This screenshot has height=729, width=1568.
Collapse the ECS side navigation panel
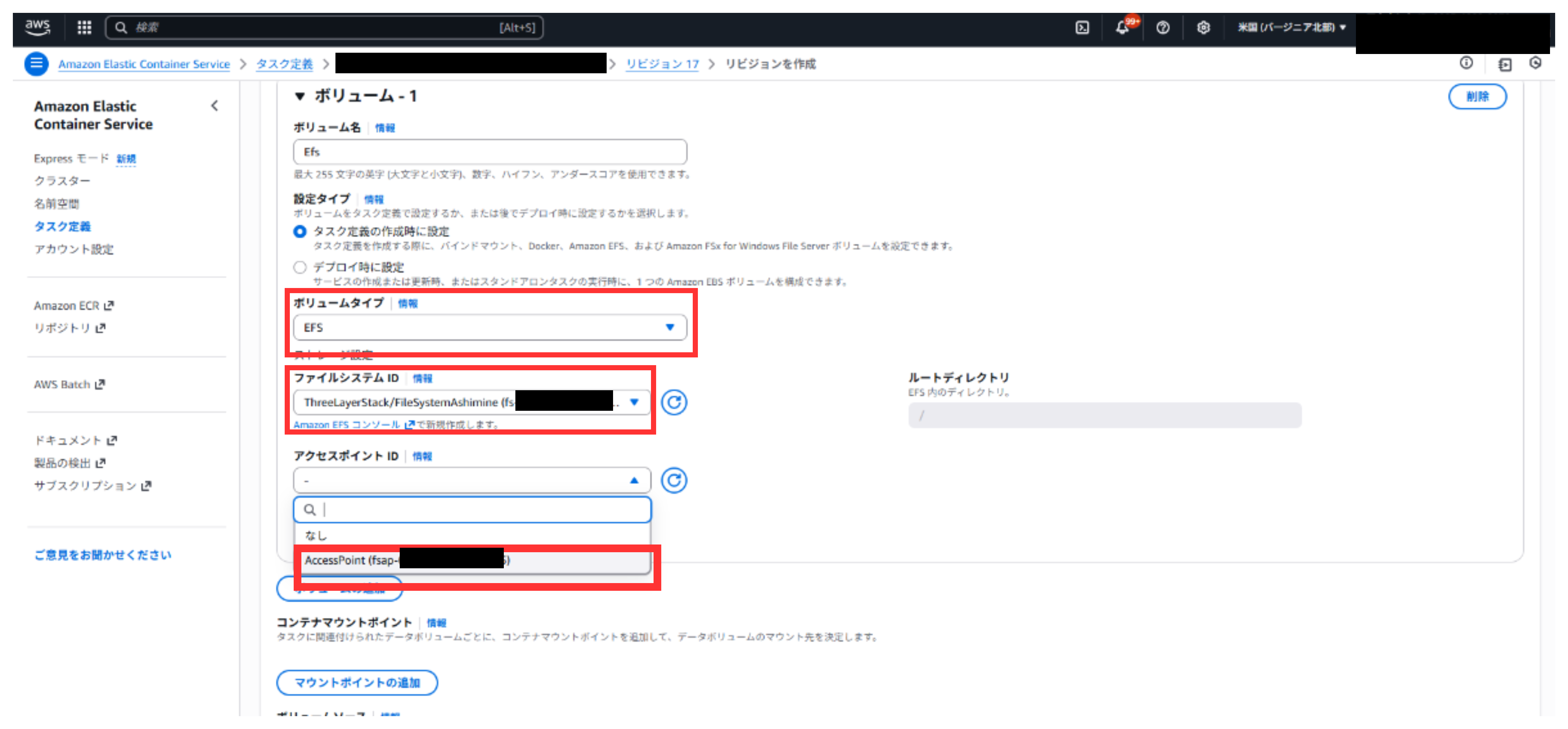click(214, 106)
